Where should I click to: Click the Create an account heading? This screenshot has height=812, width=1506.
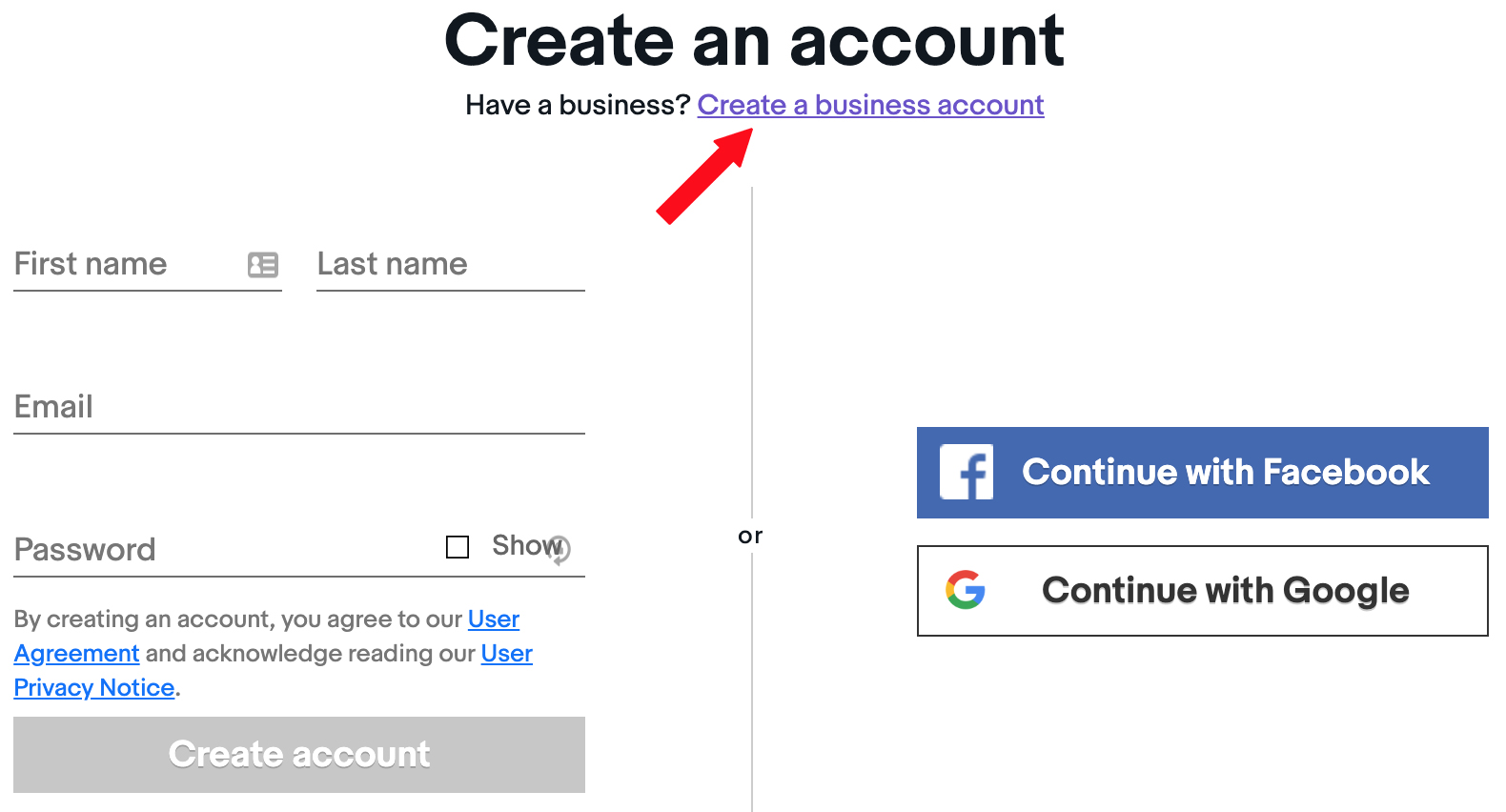tap(754, 41)
